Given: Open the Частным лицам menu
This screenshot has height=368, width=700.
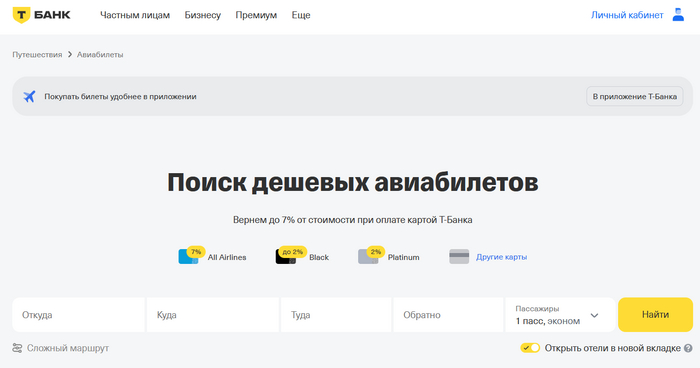Looking at the screenshot, I should [135, 15].
